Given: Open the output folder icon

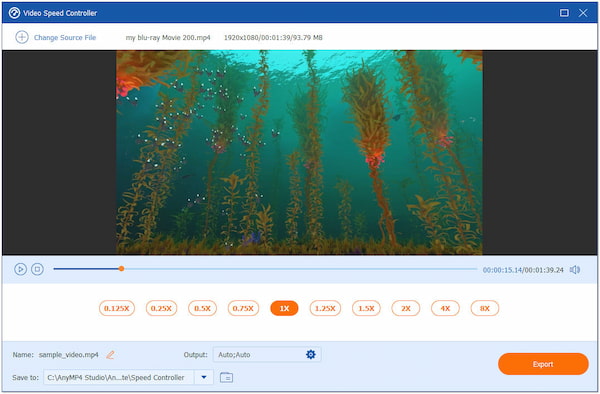Looking at the screenshot, I should pos(227,378).
